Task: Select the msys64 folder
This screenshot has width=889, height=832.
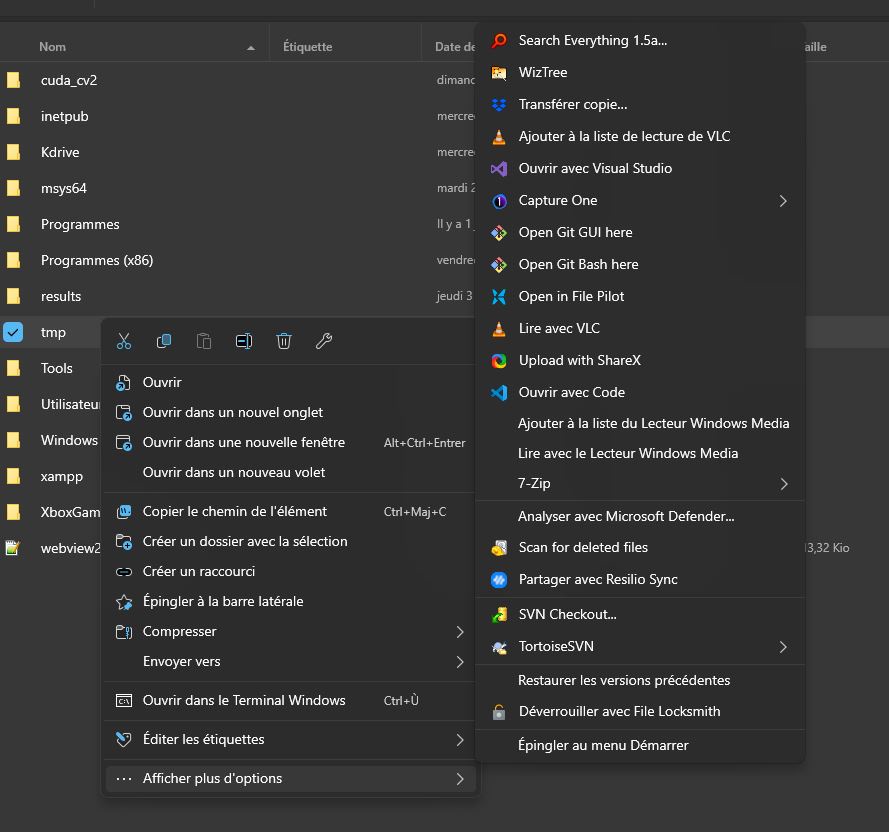Action: point(64,189)
